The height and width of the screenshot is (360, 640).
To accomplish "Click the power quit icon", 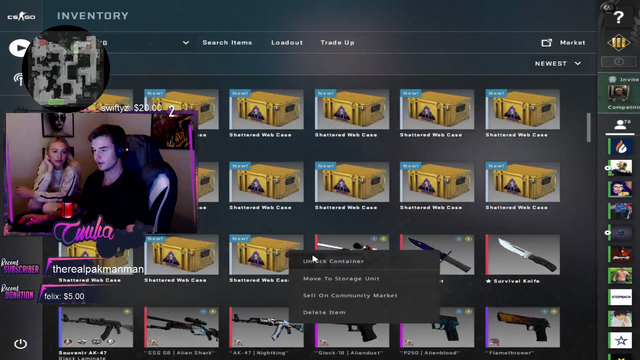I will 20,344.
